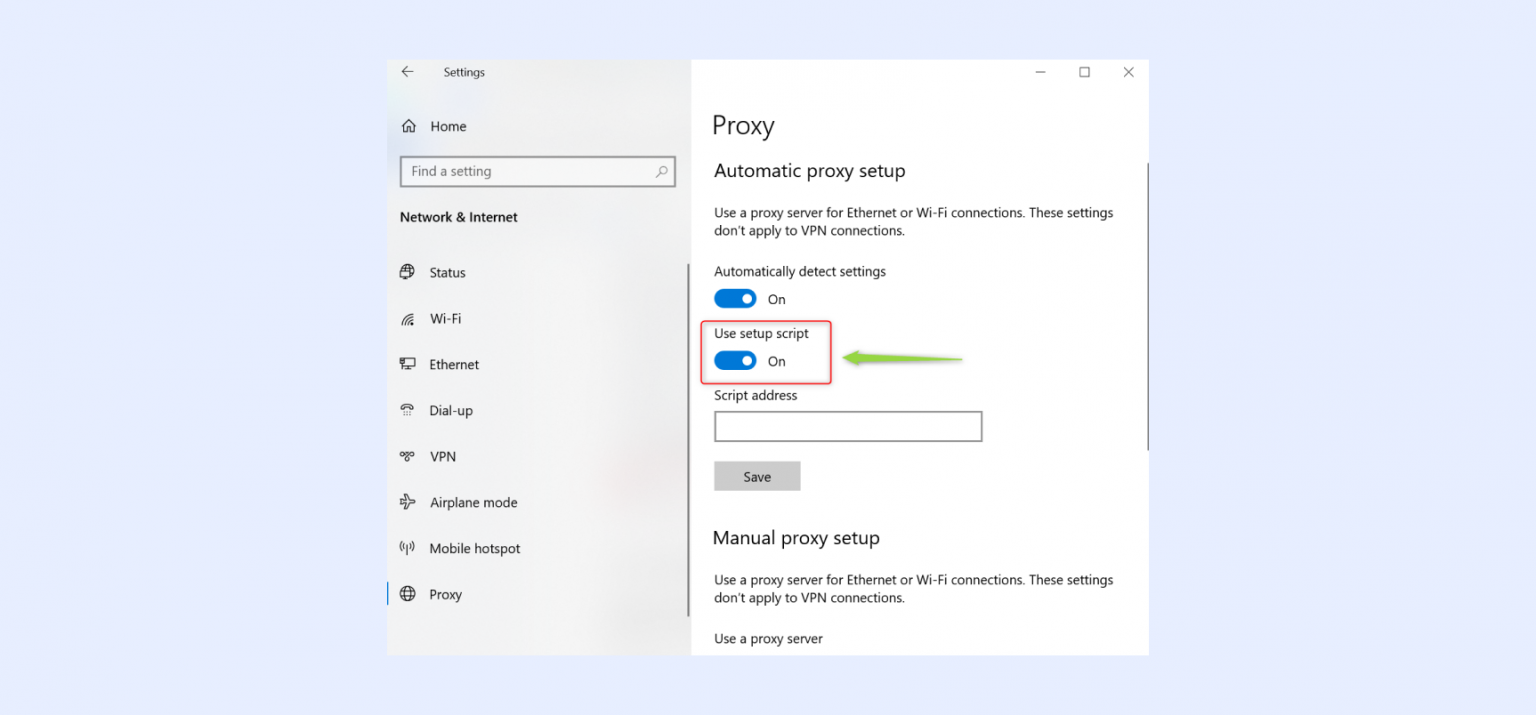Click the Home house icon

408,126
